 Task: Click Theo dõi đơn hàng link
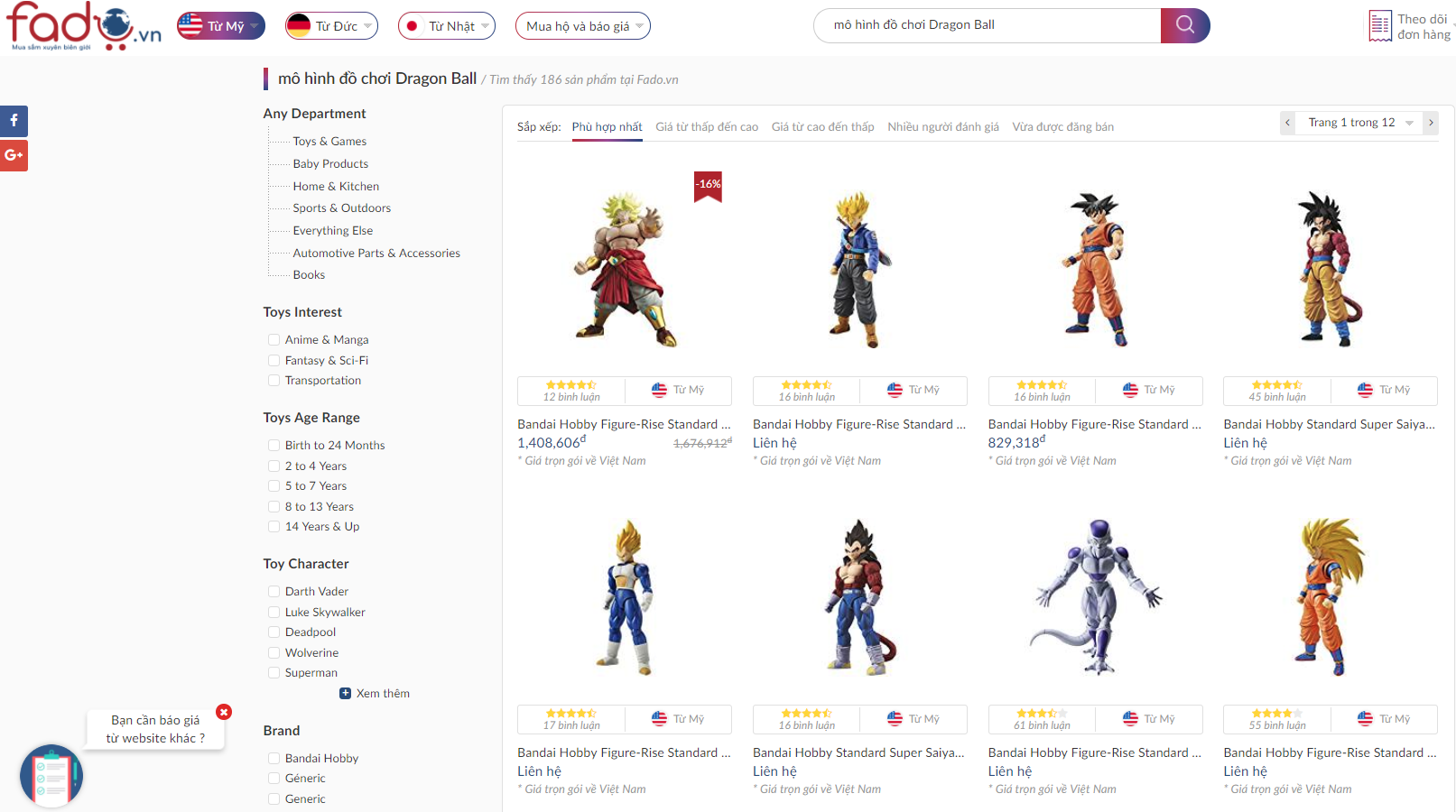coord(1424,26)
